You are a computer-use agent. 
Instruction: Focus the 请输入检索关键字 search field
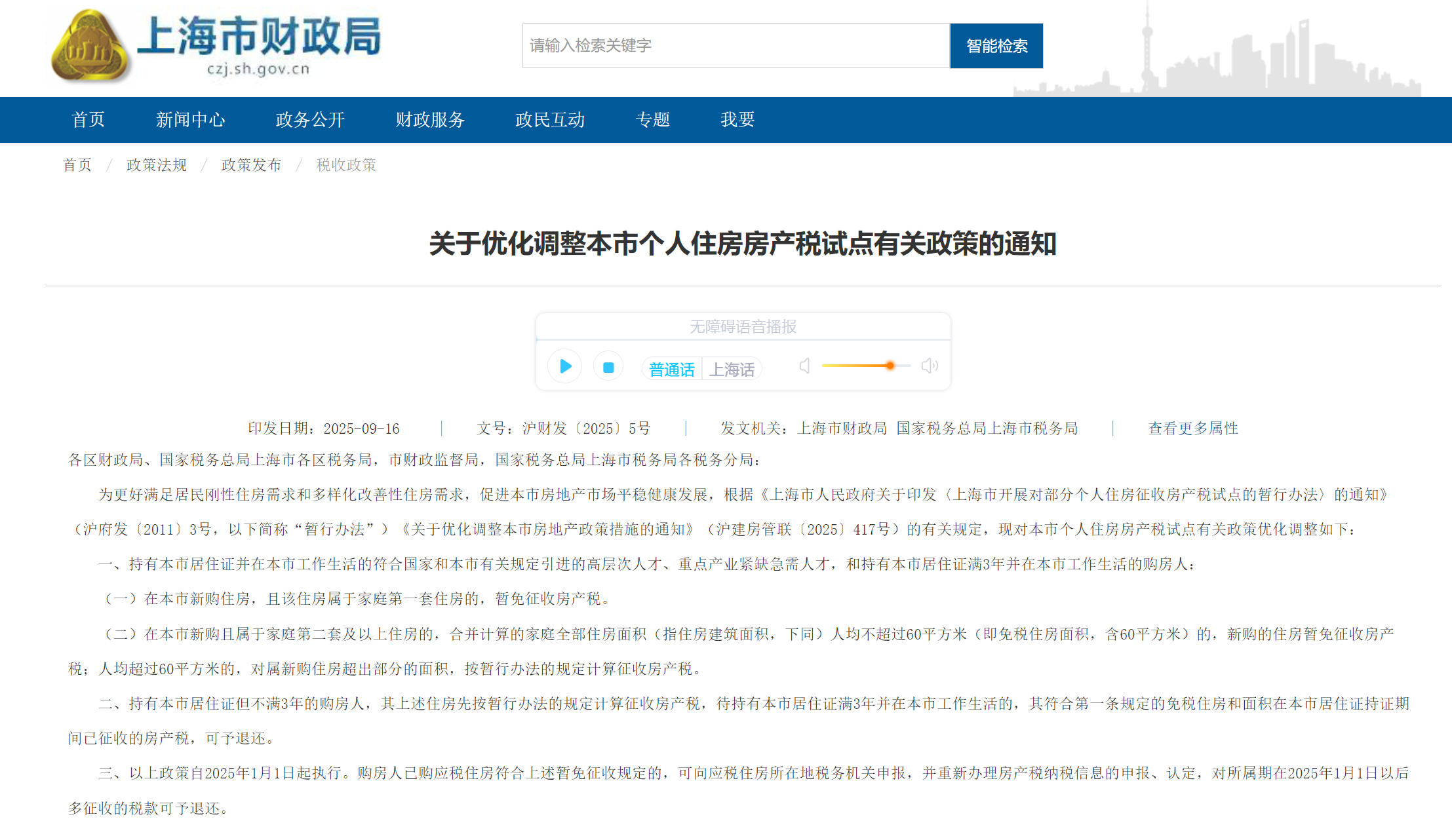(736, 46)
